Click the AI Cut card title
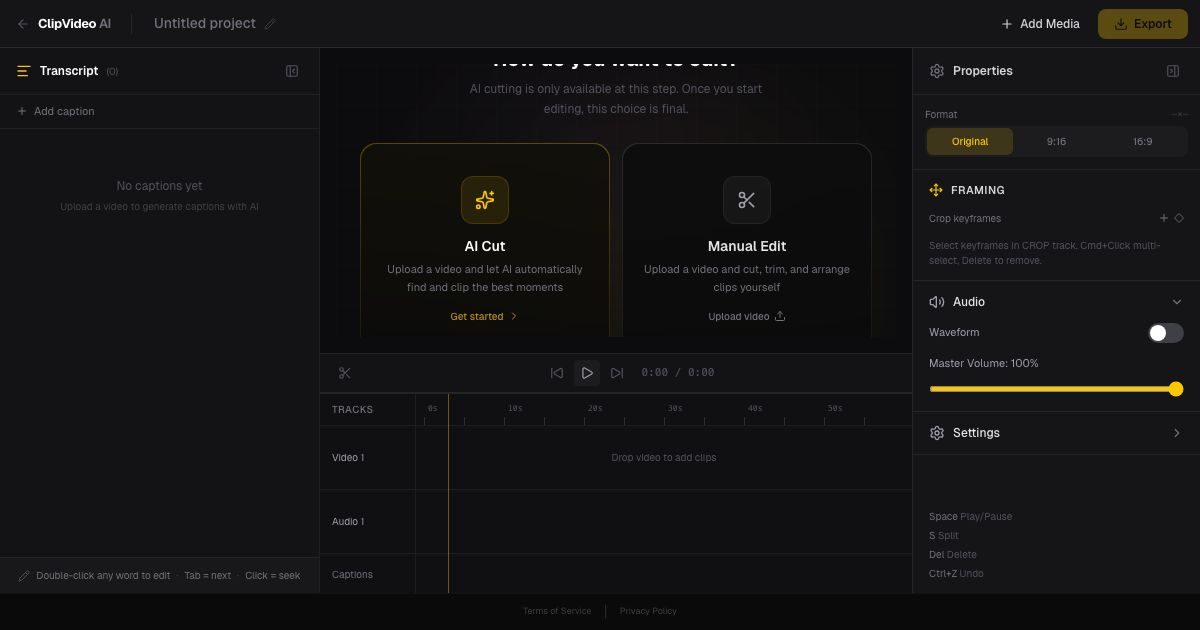The height and width of the screenshot is (630, 1200). 485,246
